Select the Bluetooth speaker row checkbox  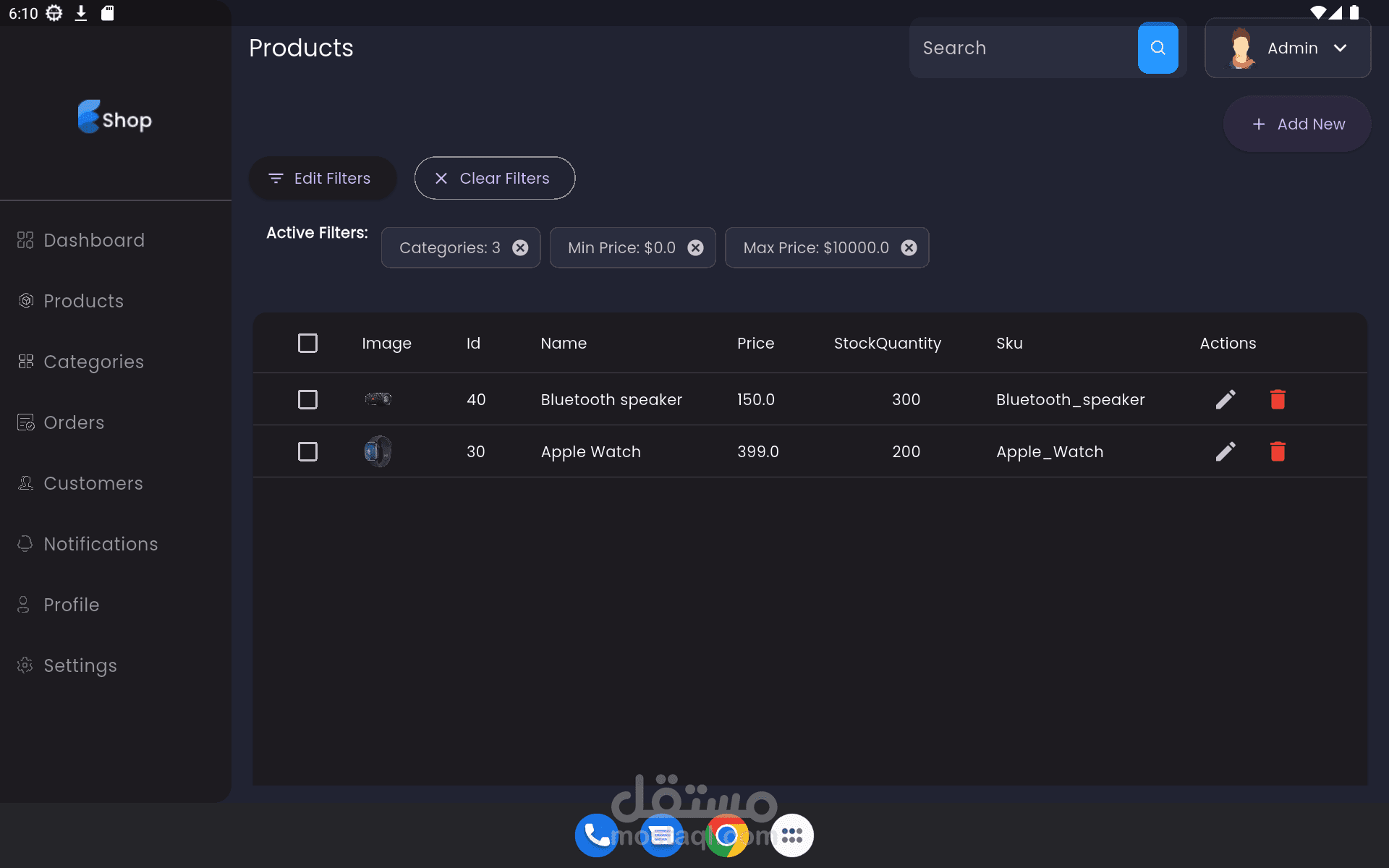(307, 399)
